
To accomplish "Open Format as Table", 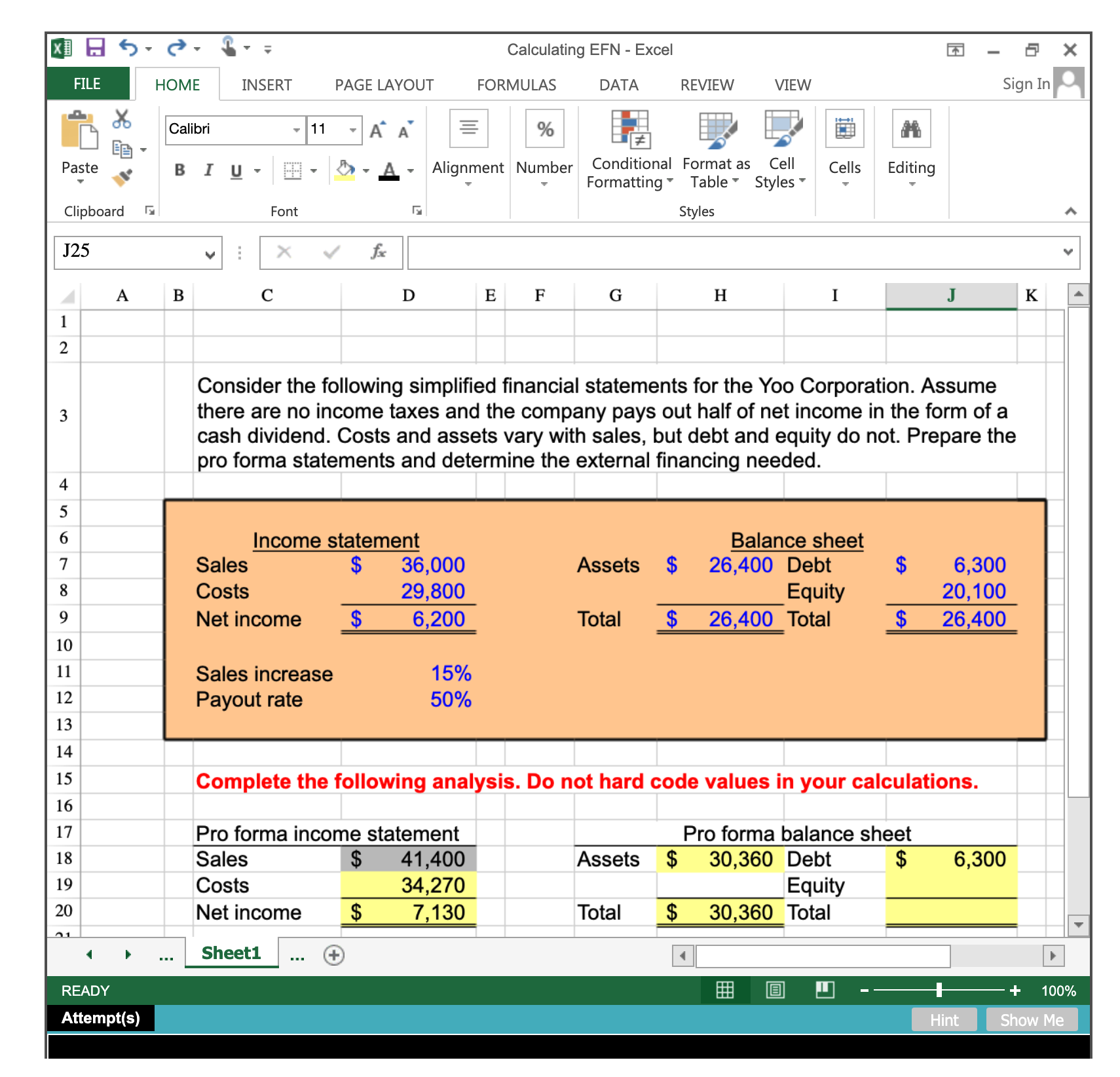I will click(717, 150).
